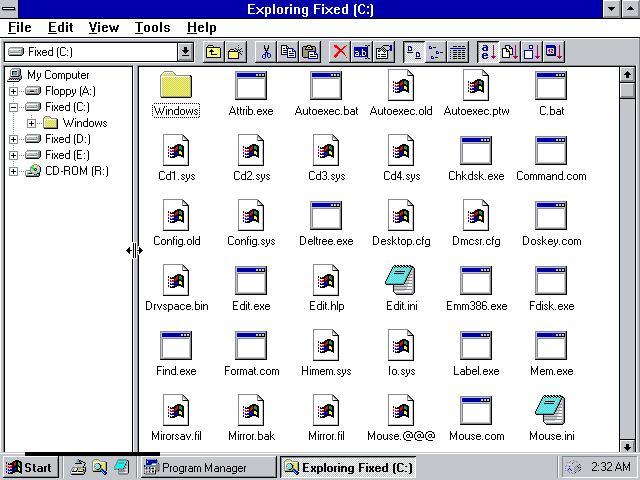Switch to details view
640x480 pixels.
pyautogui.click(x=458, y=52)
